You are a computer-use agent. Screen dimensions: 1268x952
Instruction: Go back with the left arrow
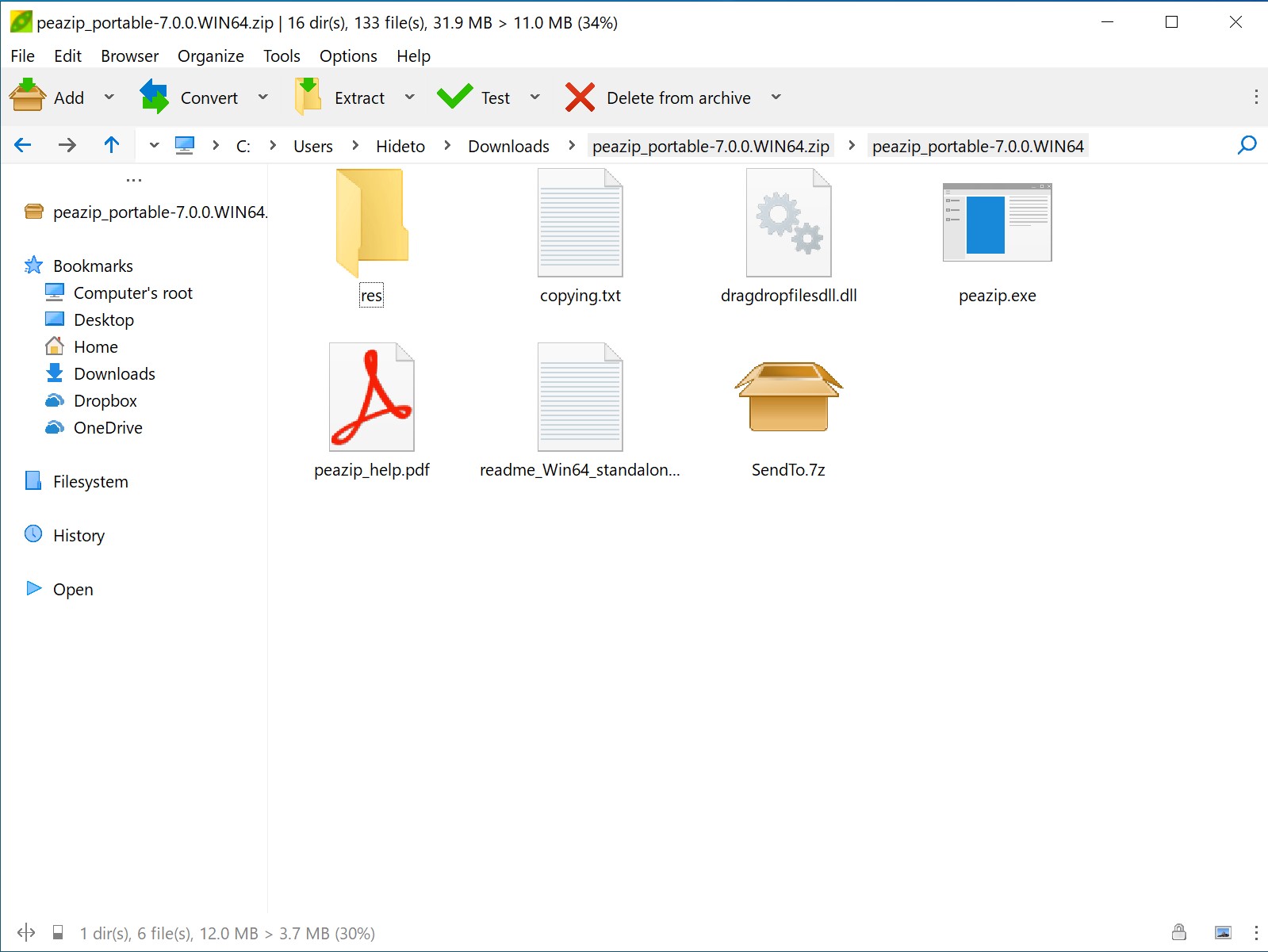(23, 145)
